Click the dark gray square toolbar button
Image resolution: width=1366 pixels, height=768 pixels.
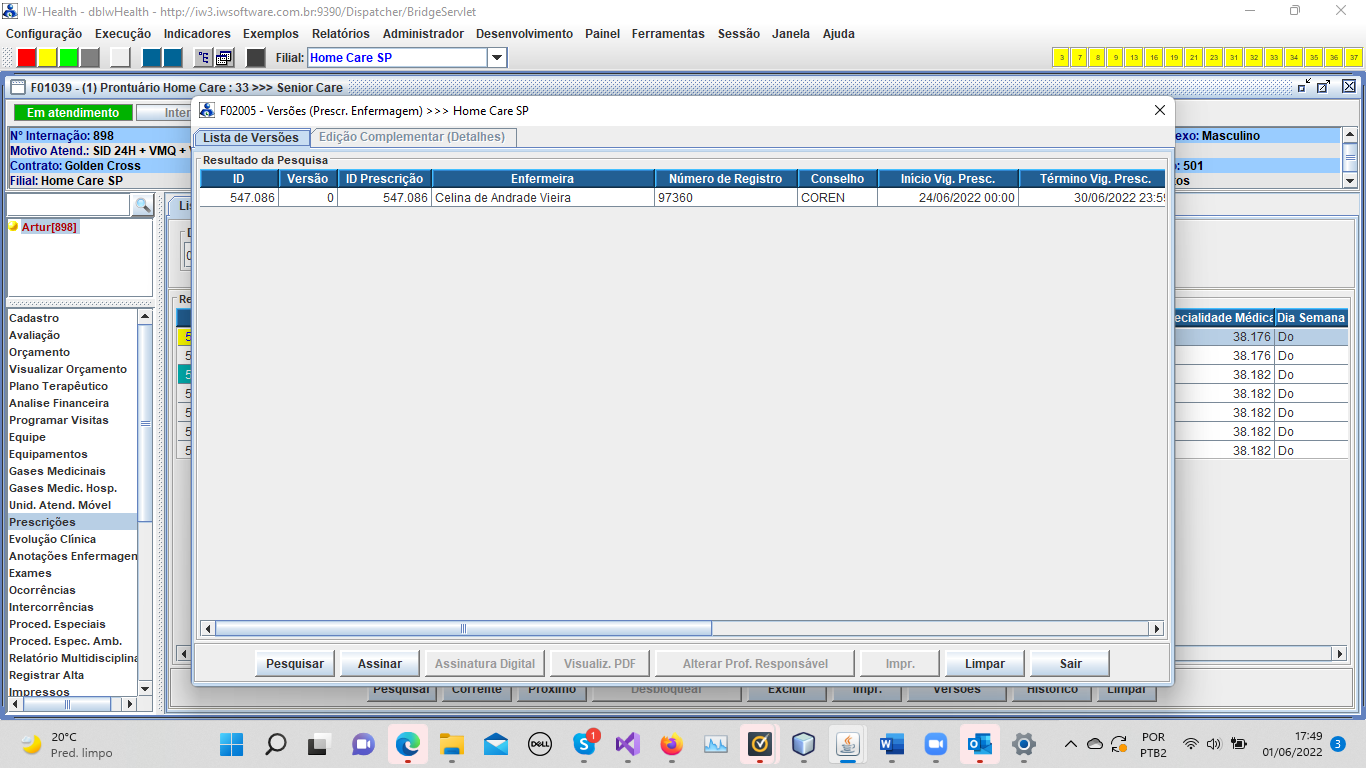256,58
